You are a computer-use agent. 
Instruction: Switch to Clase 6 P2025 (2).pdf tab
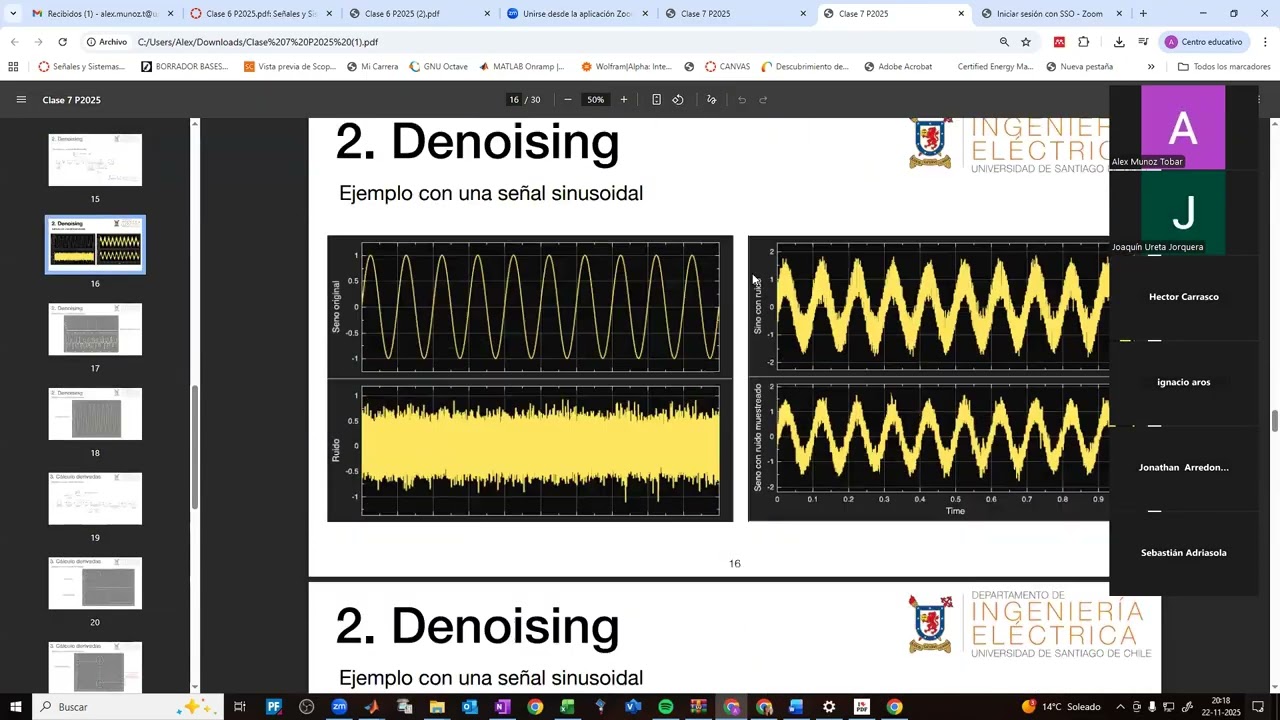(418, 14)
